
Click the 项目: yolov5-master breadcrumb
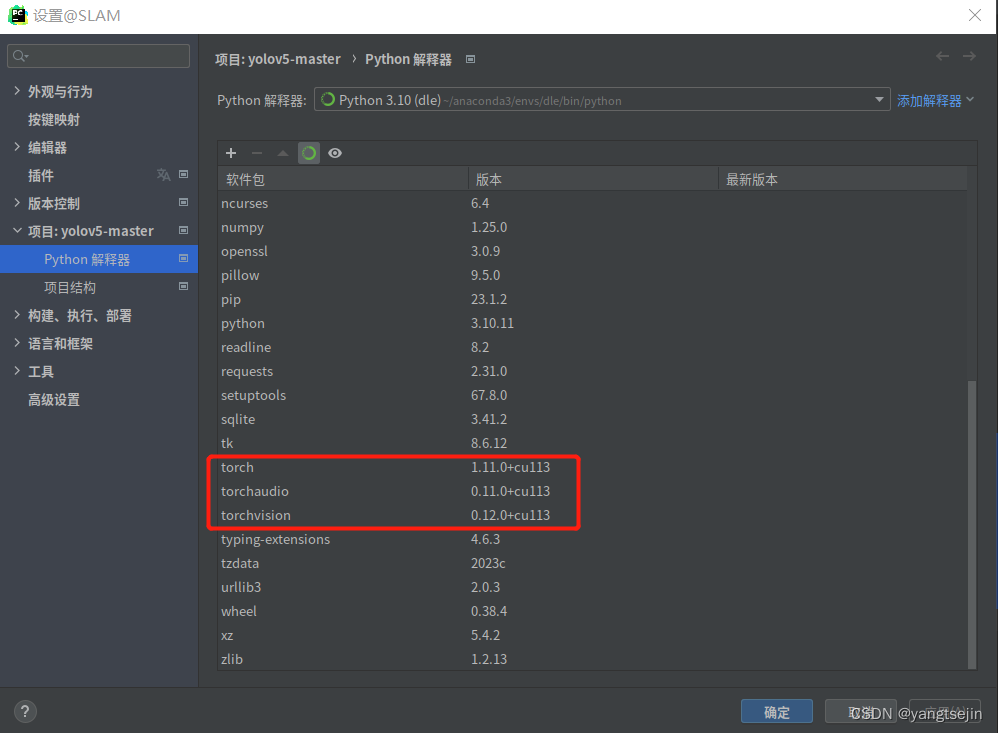click(278, 59)
